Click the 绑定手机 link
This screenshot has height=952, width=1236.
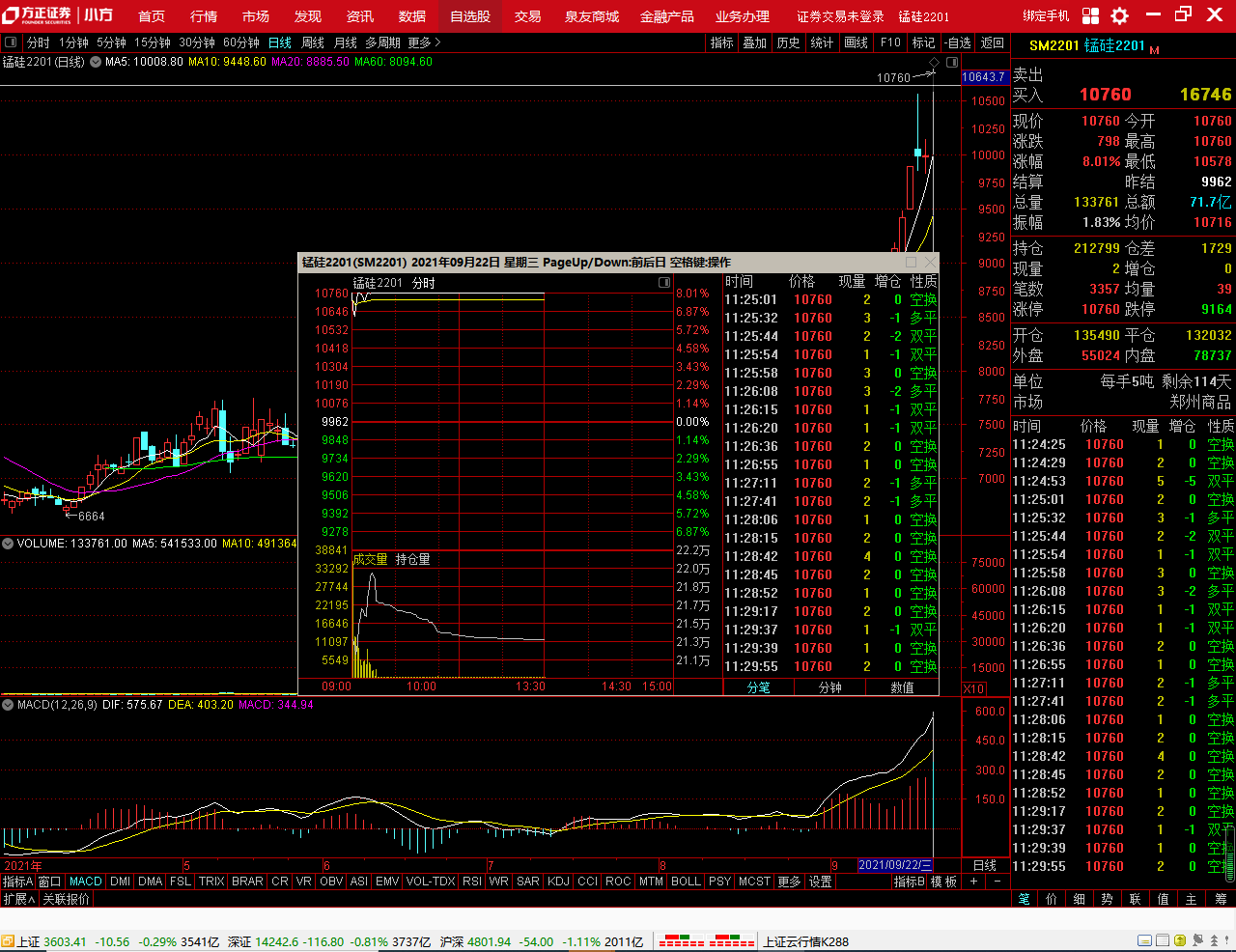(1046, 16)
